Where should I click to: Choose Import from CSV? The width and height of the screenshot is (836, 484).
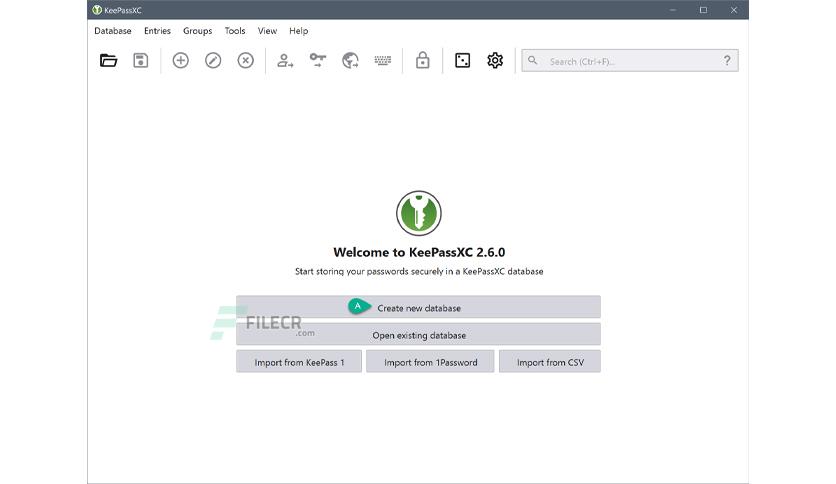pos(550,361)
